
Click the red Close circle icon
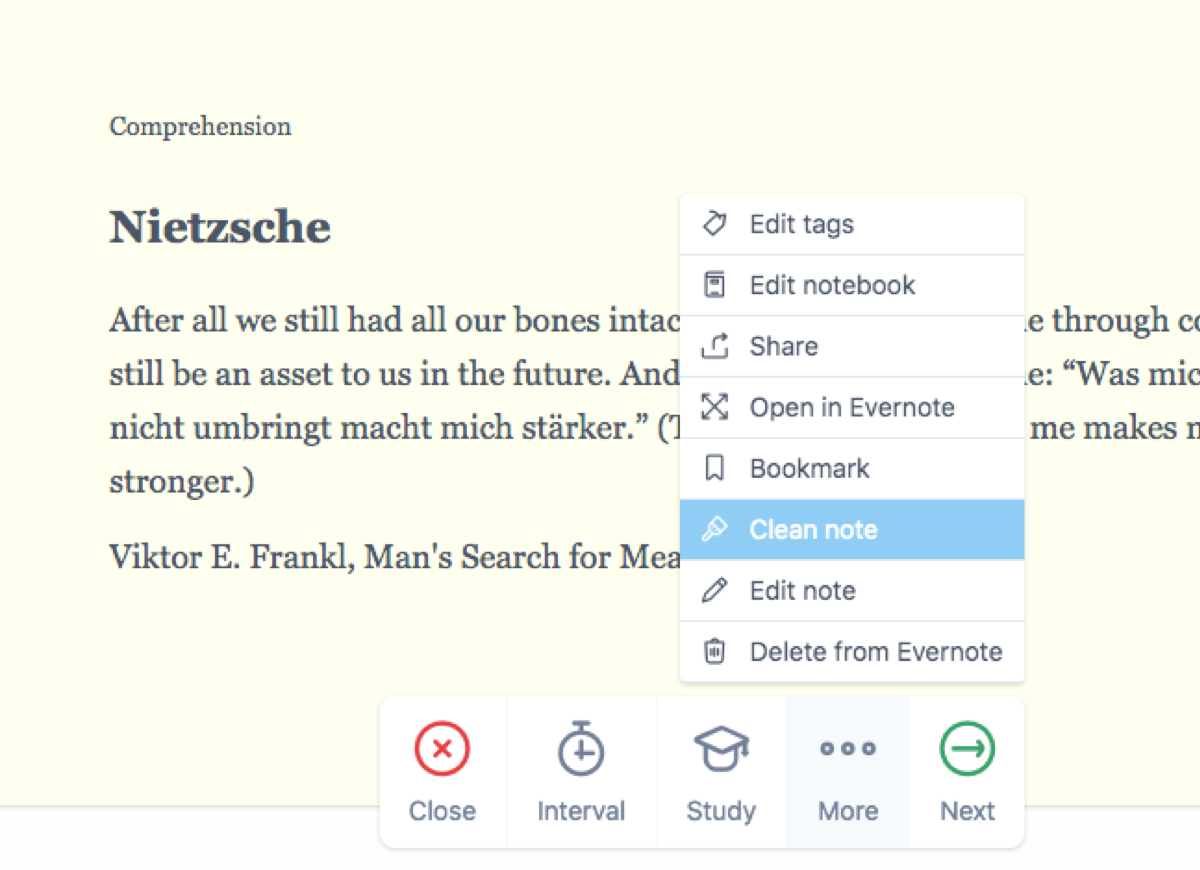tap(442, 749)
